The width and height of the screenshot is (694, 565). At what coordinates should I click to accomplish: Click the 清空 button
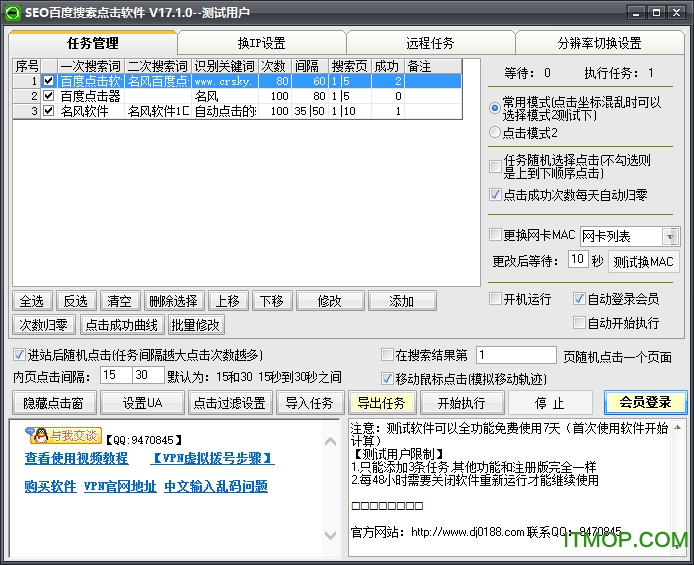pos(120,301)
